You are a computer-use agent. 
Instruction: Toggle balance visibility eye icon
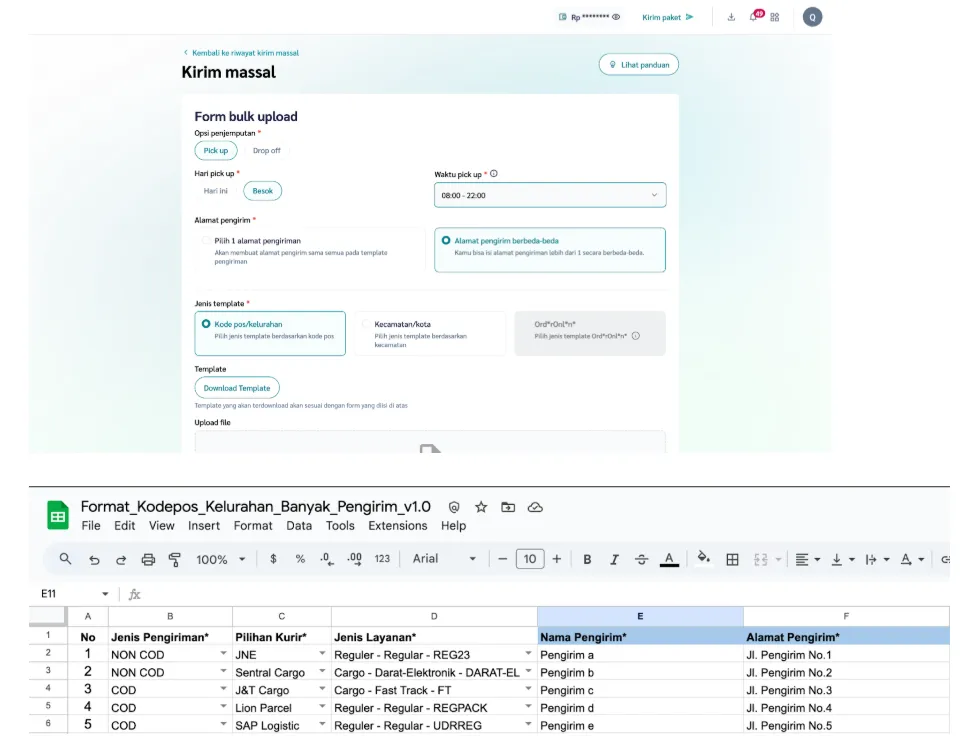coord(616,17)
